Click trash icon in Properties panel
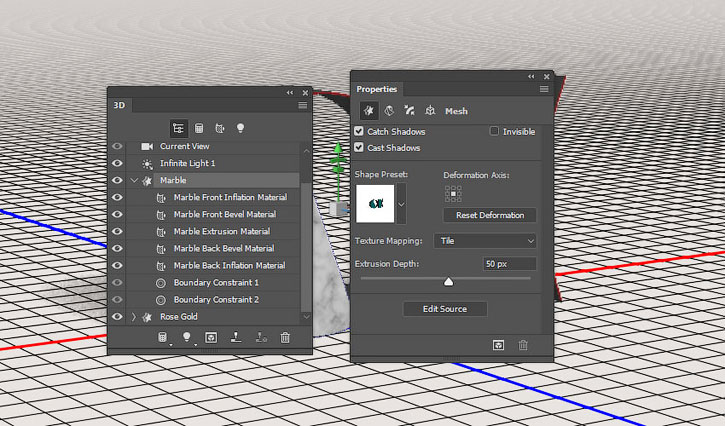Viewport: 725px width, 426px height. pyautogui.click(x=523, y=345)
